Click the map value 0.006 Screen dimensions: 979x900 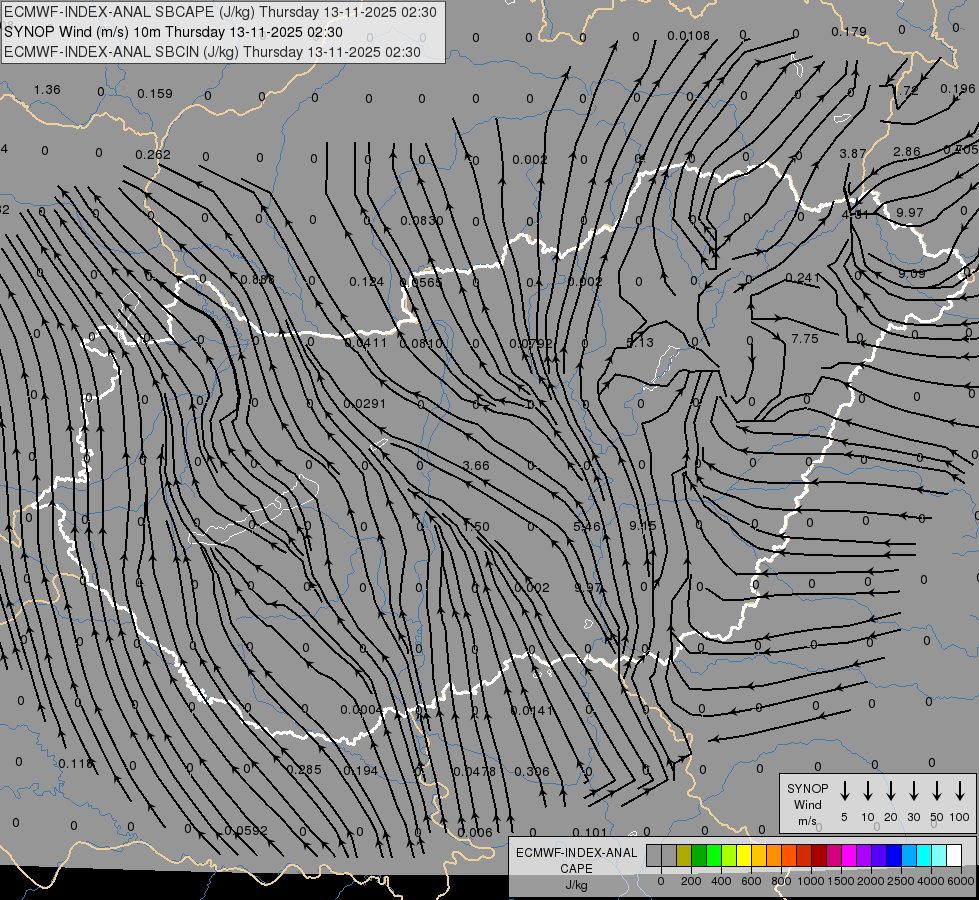click(x=475, y=833)
